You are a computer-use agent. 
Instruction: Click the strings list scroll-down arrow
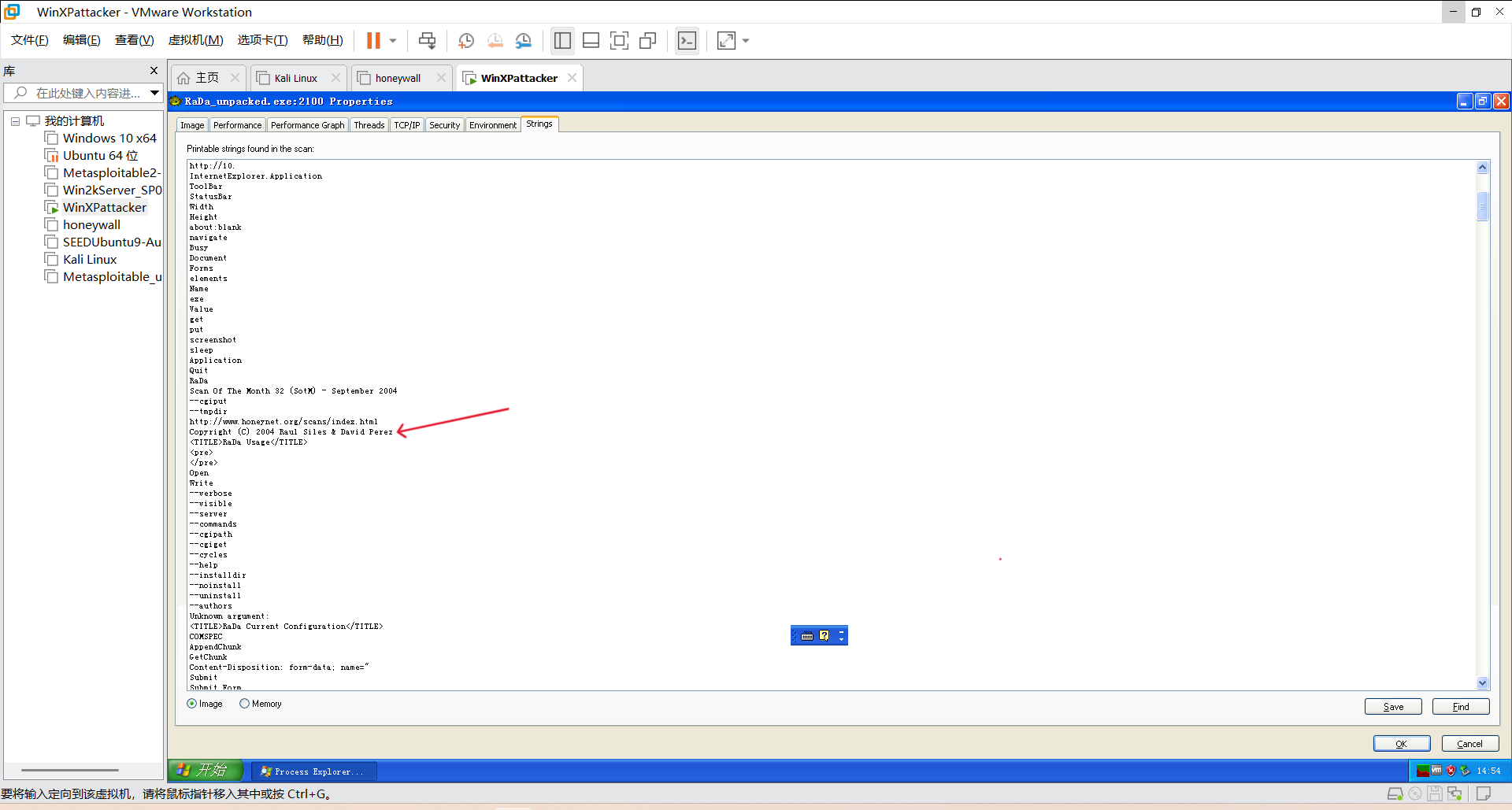1482,683
